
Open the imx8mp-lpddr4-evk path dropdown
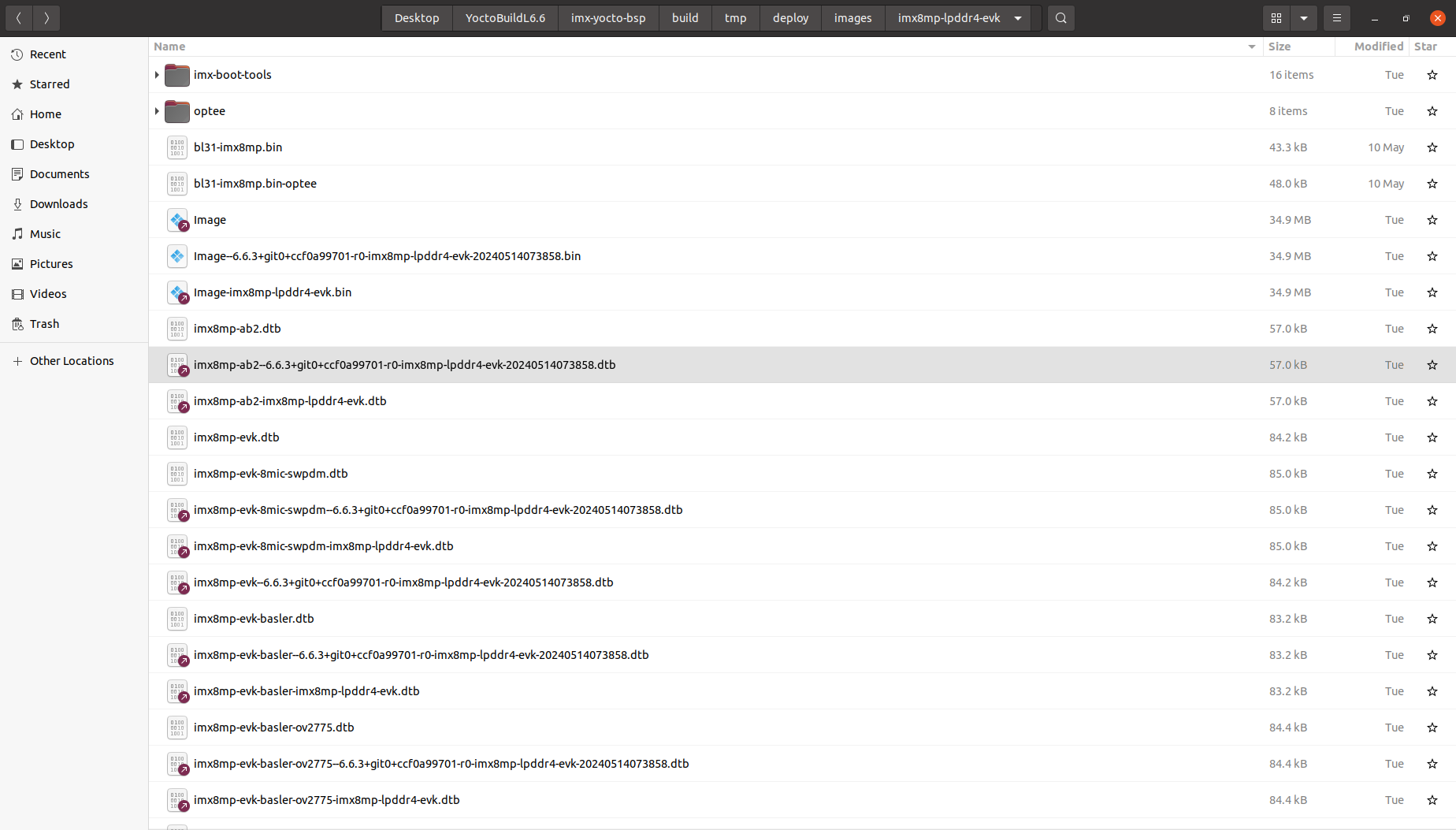click(x=1017, y=17)
